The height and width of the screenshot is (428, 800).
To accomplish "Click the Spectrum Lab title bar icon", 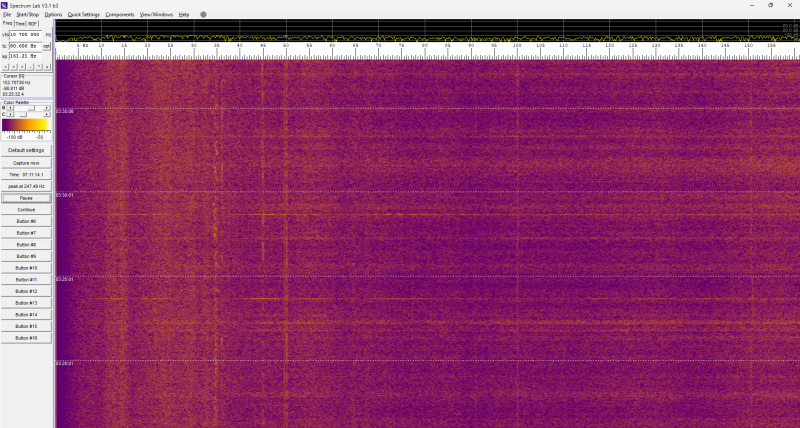I will pos(4,5).
